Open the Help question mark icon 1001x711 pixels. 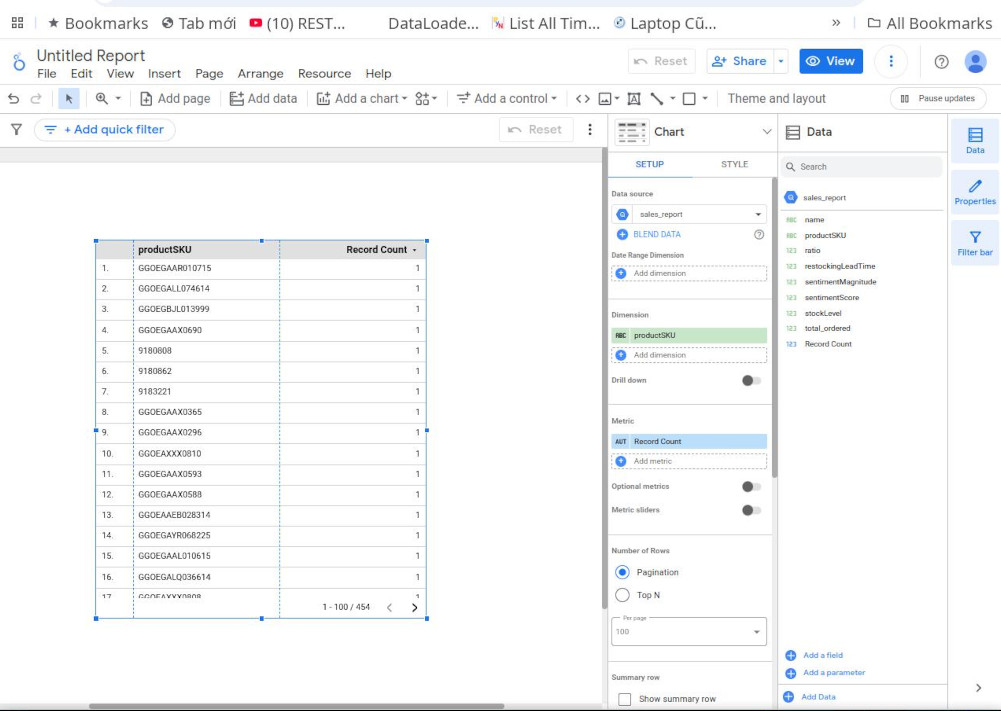[941, 61]
